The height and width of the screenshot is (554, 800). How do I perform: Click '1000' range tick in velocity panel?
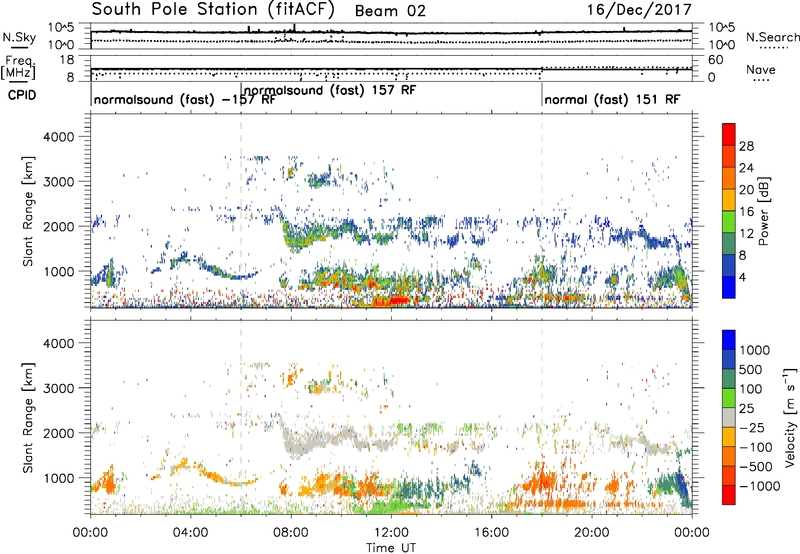tap(59, 478)
